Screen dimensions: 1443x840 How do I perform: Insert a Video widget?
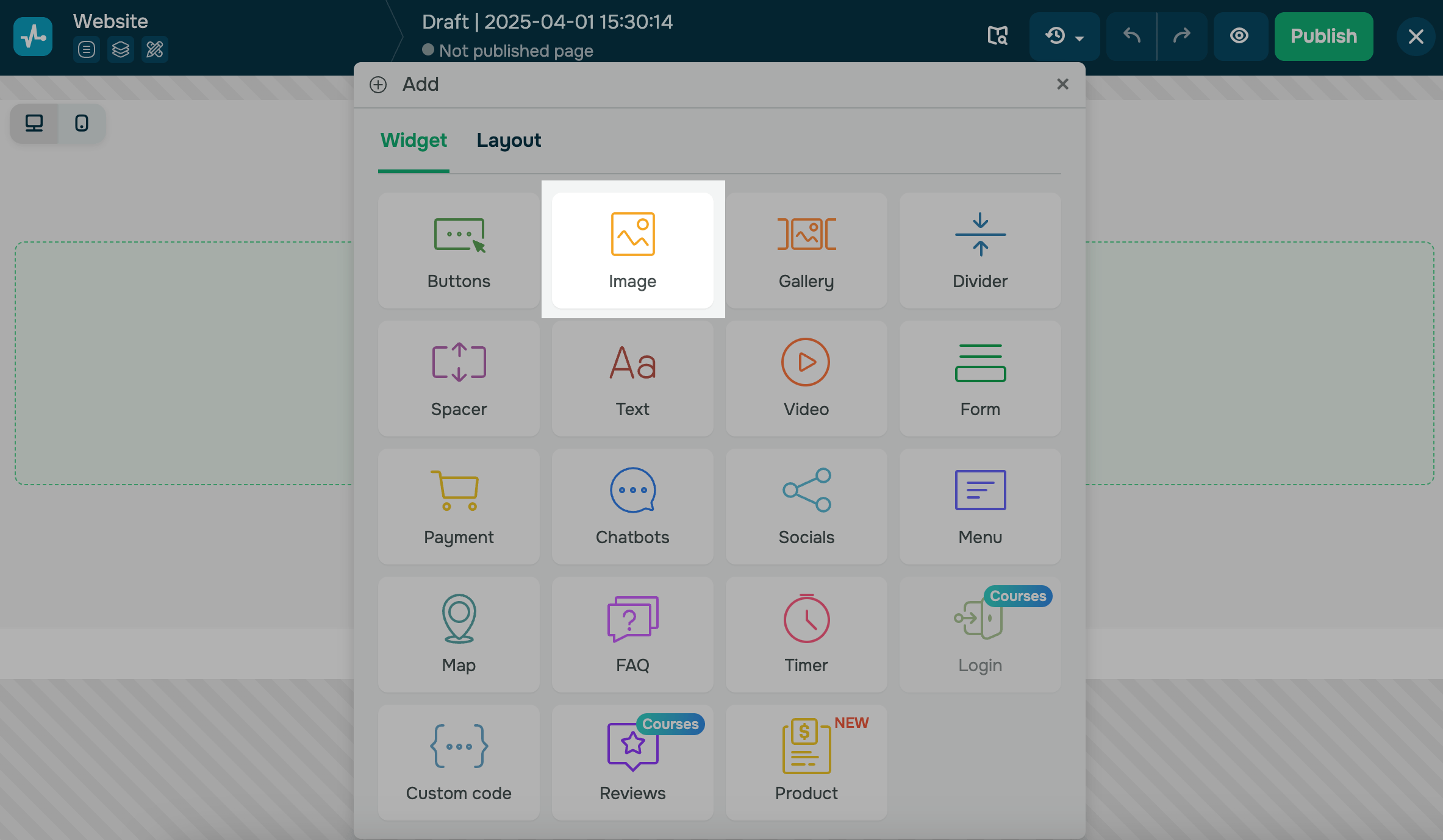point(806,378)
